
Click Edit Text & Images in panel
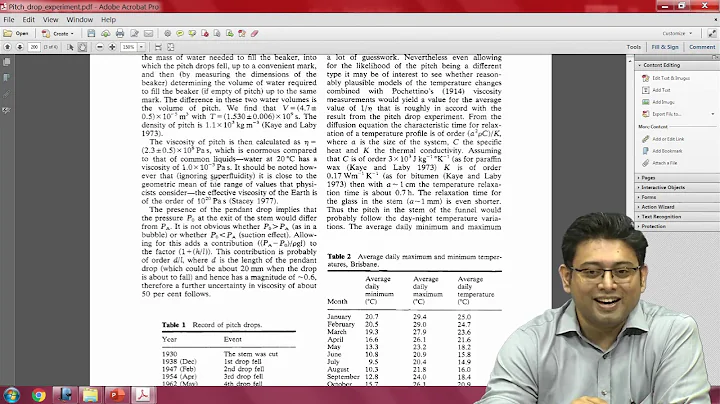pos(666,78)
